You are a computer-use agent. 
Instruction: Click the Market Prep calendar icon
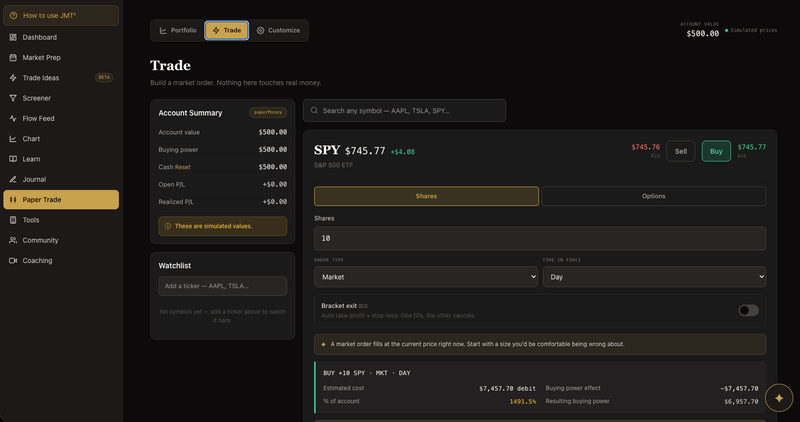click(x=13, y=58)
